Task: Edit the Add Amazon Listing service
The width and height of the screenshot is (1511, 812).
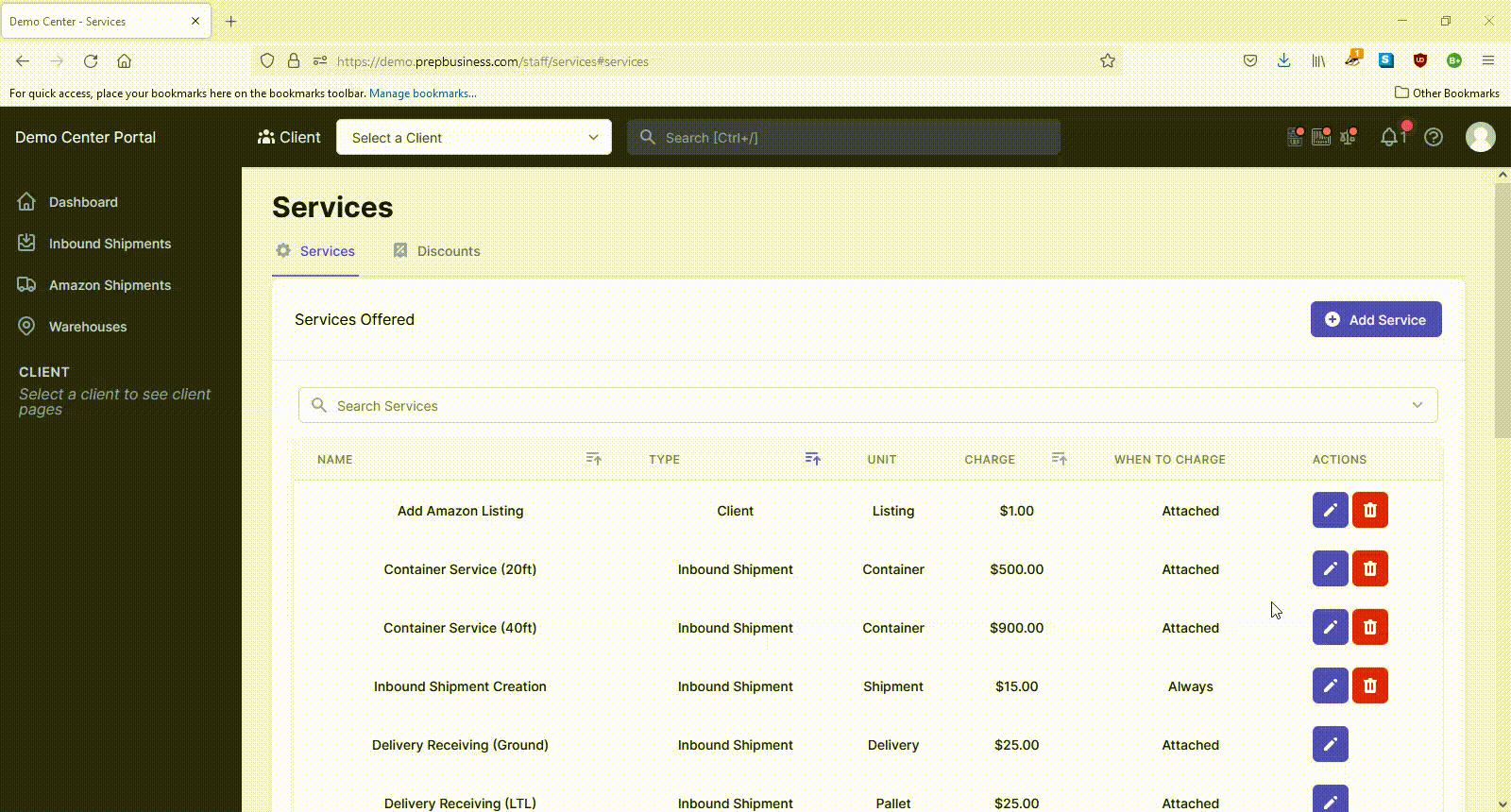Action: [1330, 510]
